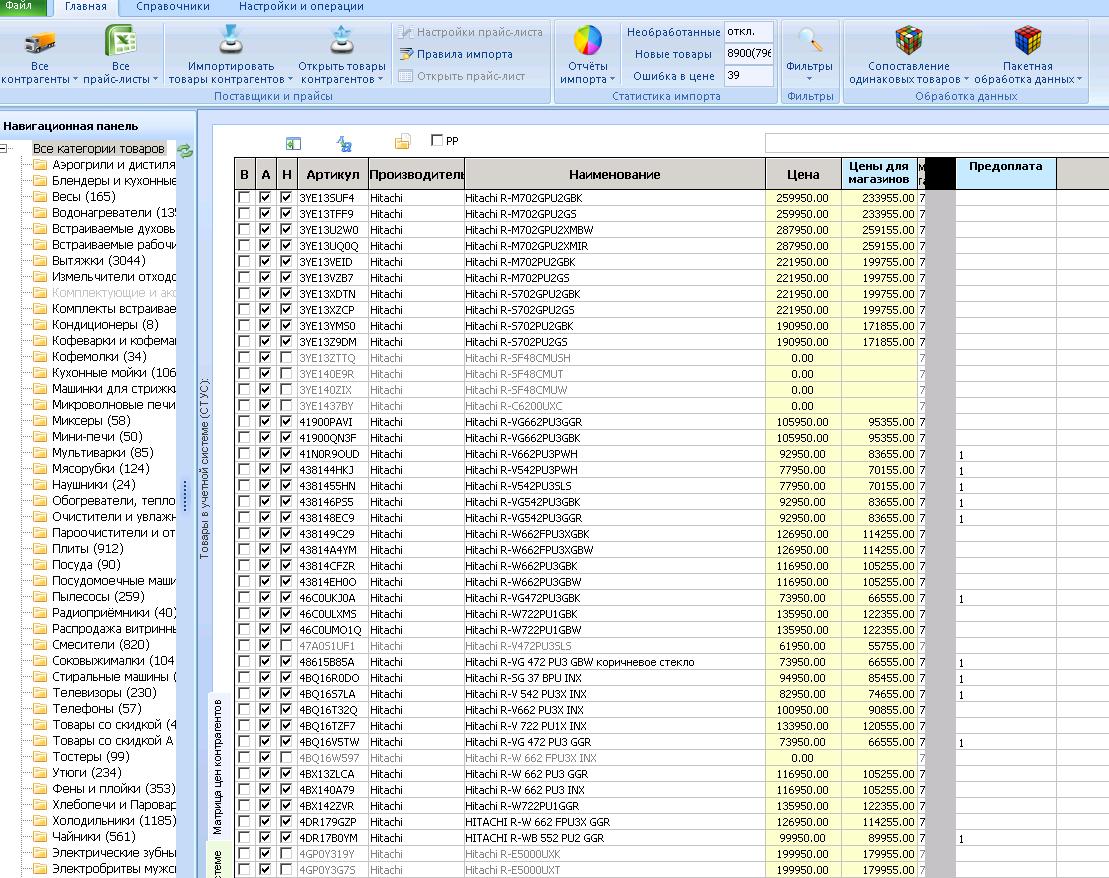The width and height of the screenshot is (1109, 878).
Task: Open the 'Пакетная обработка данных' dropdown arrow
Action: click(x=1079, y=80)
